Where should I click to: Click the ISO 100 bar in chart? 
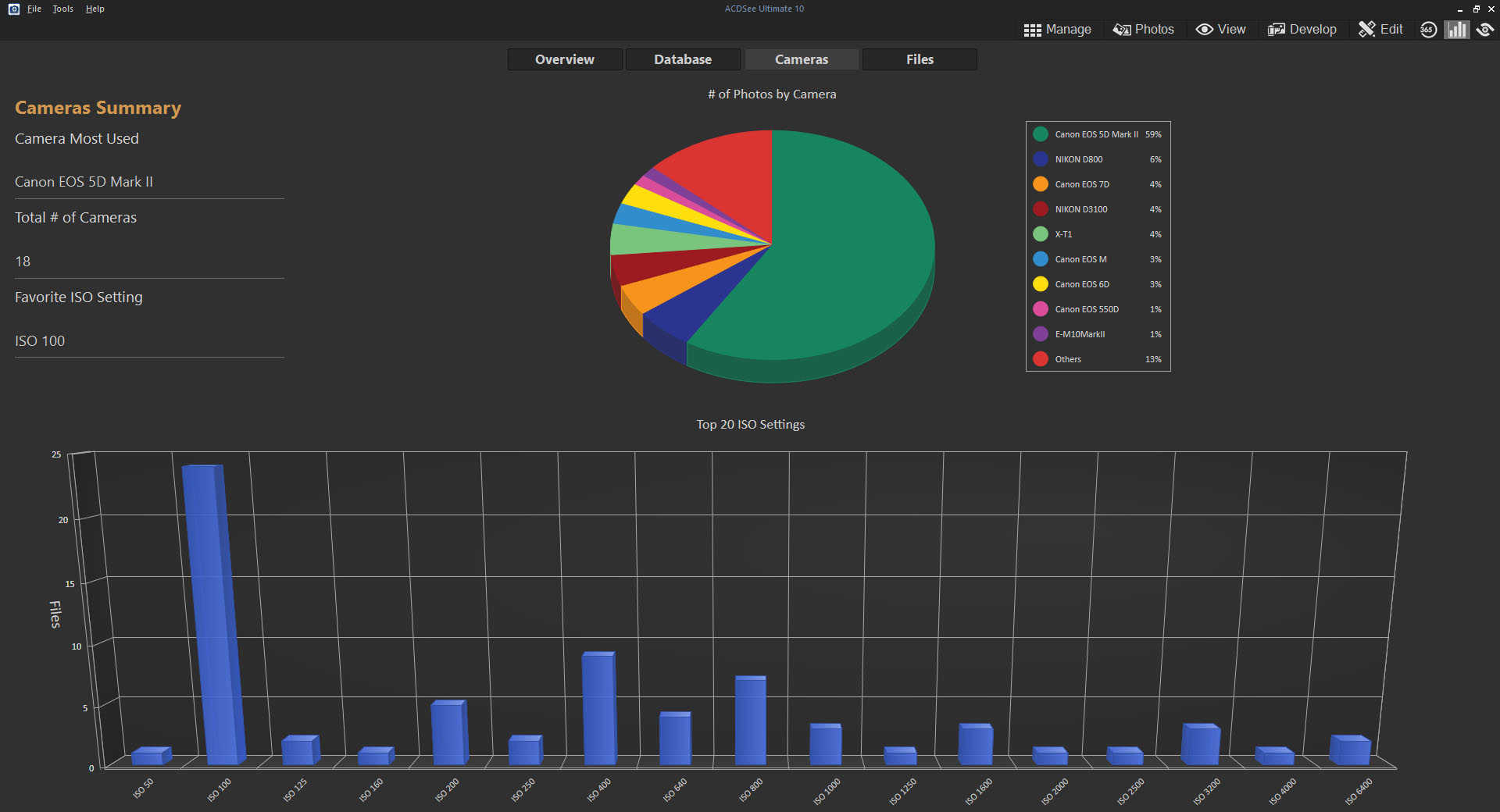click(x=212, y=614)
